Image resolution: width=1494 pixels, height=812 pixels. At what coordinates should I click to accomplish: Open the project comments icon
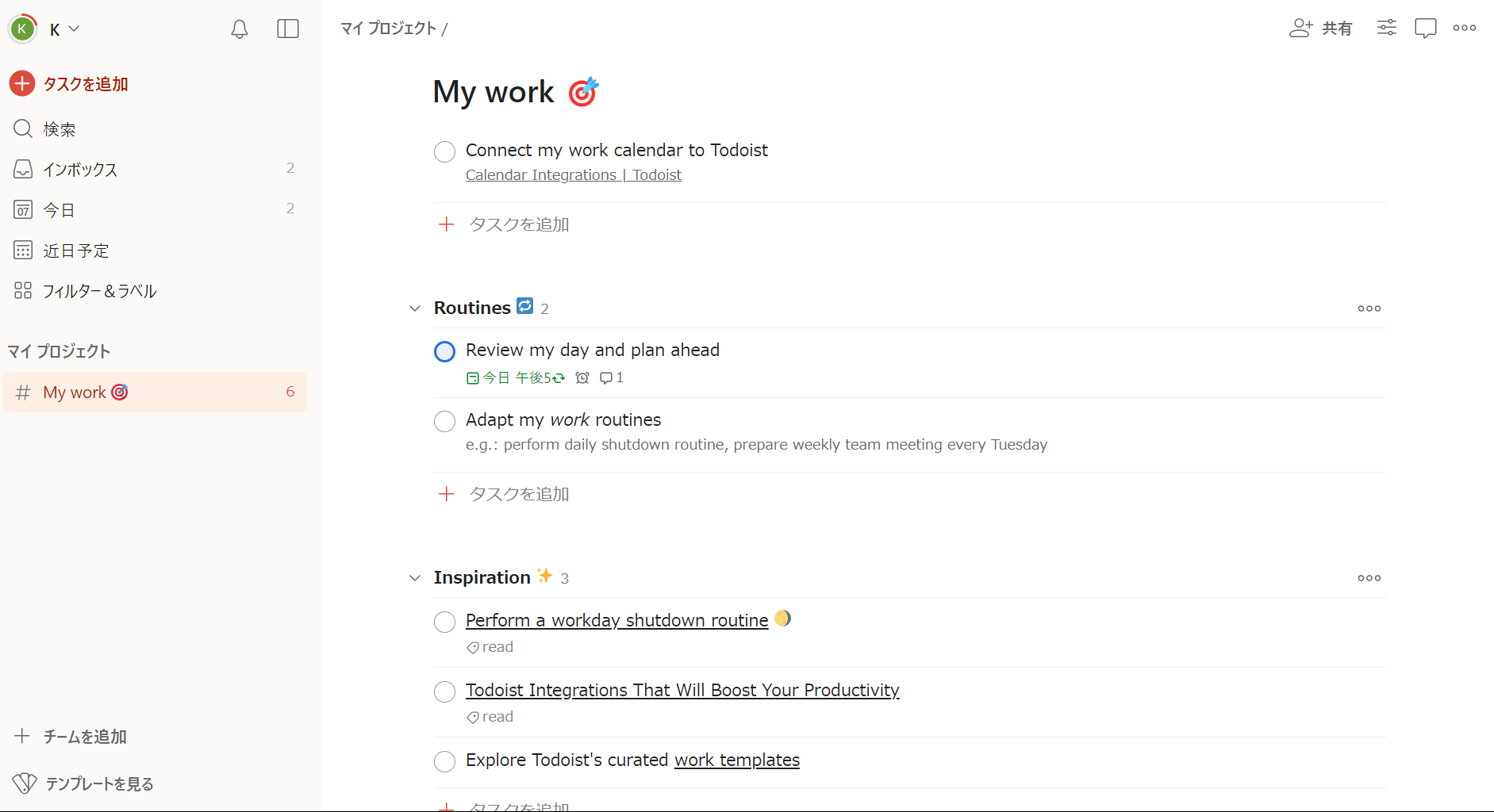click(1425, 28)
